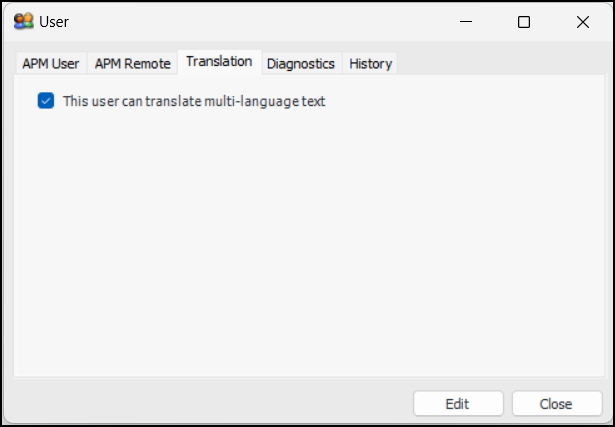The height and width of the screenshot is (427, 615).
Task: Open the APM Remote tab
Action: point(133,63)
